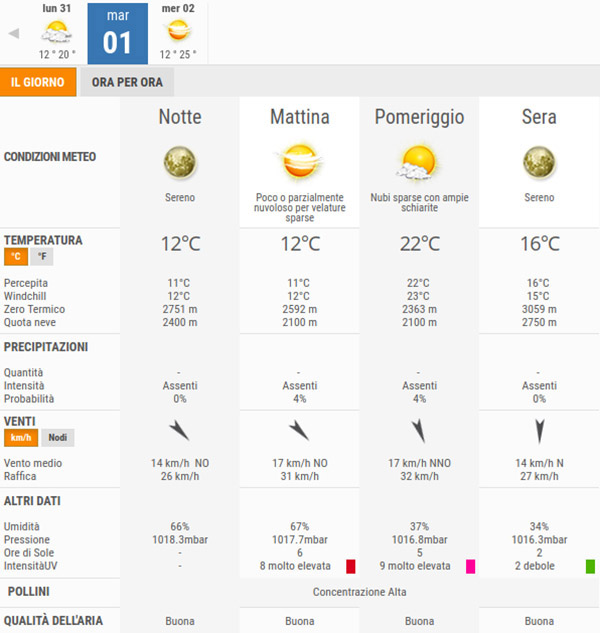Click 'Concentrazione Alta' pollen value
Screen dimensions: 600x633
(x=360, y=592)
